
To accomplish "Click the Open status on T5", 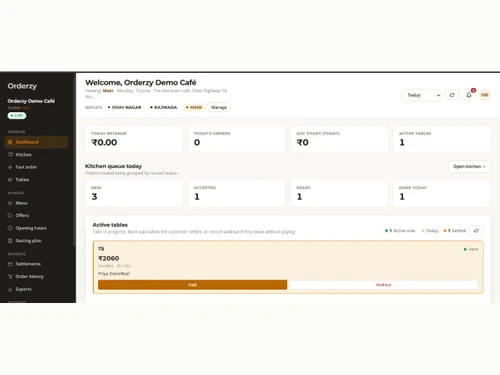I will (471, 249).
